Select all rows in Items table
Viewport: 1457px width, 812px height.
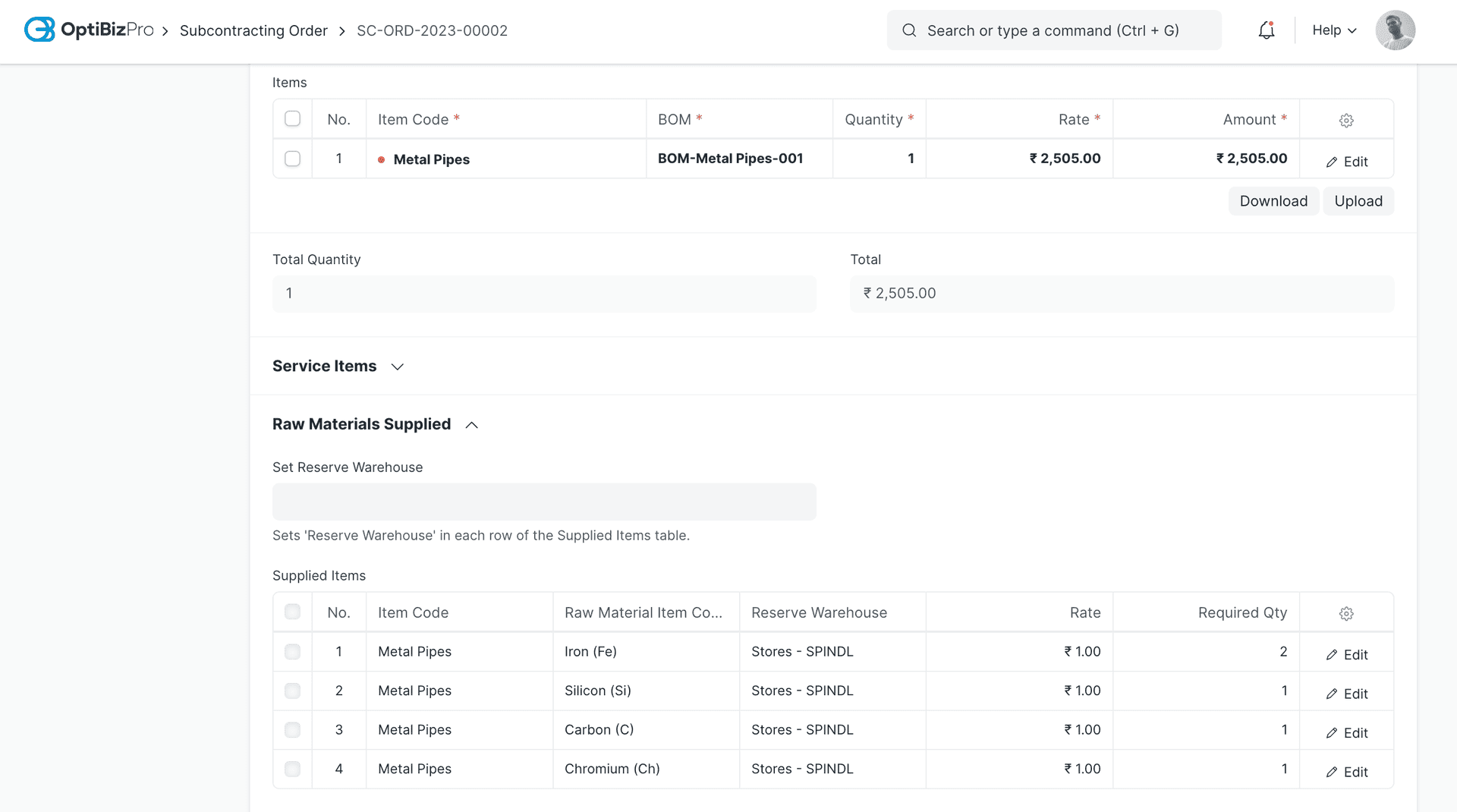pyautogui.click(x=292, y=119)
